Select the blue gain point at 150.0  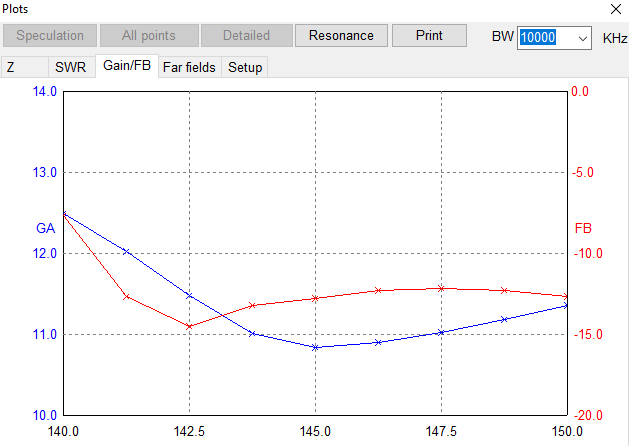click(566, 306)
